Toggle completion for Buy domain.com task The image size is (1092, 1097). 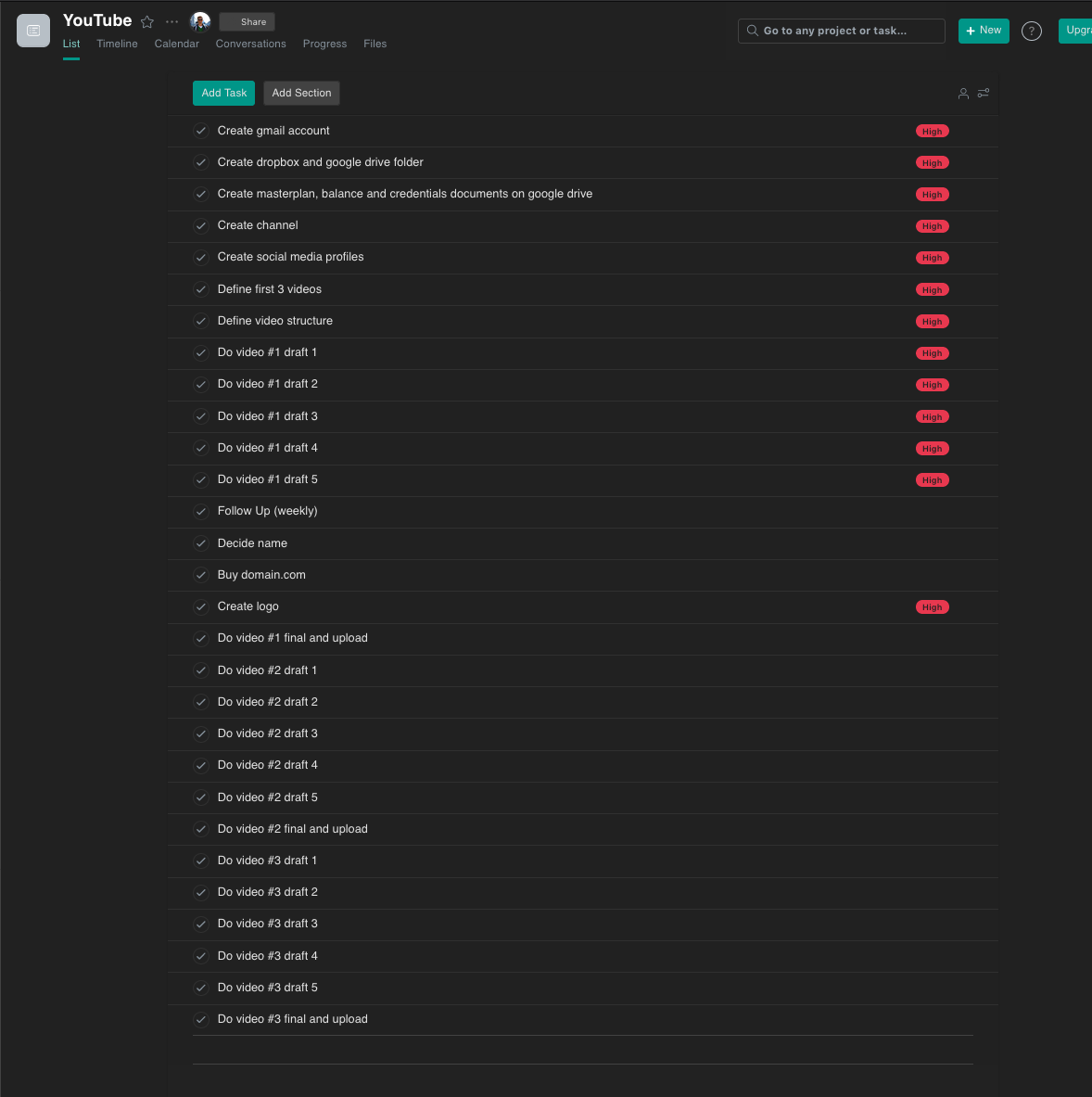(x=201, y=575)
